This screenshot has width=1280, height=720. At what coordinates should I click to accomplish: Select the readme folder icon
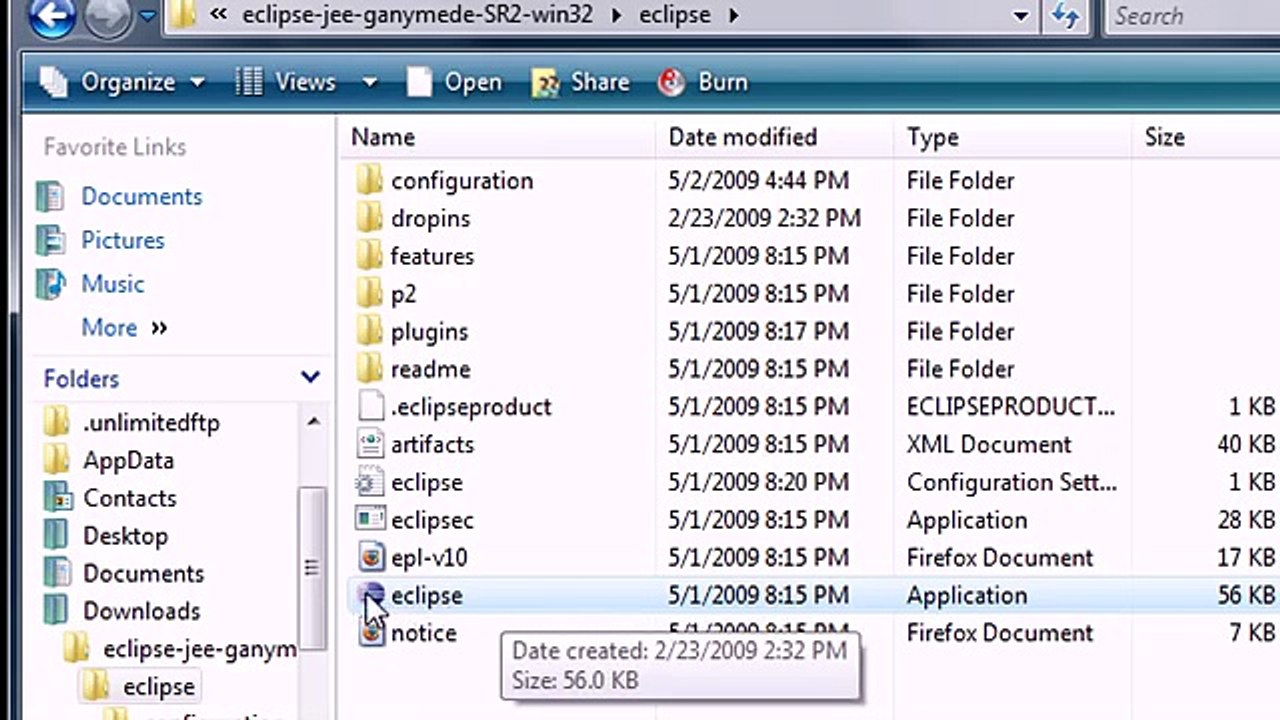[x=370, y=369]
